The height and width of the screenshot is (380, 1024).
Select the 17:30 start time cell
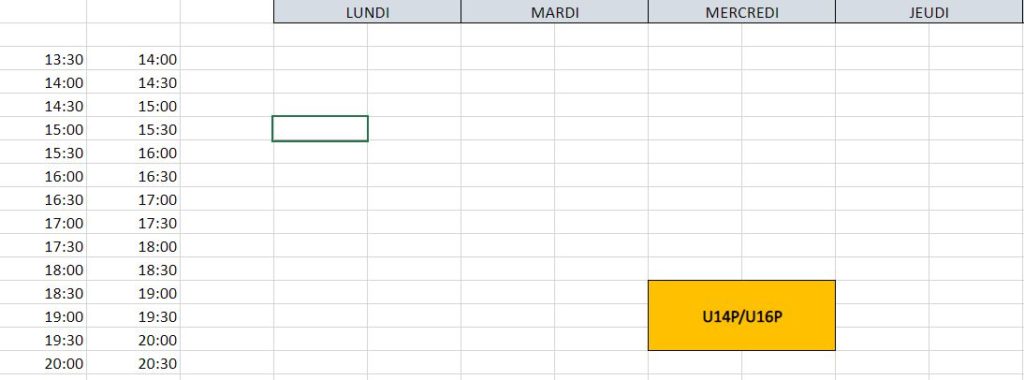[x=43, y=247]
